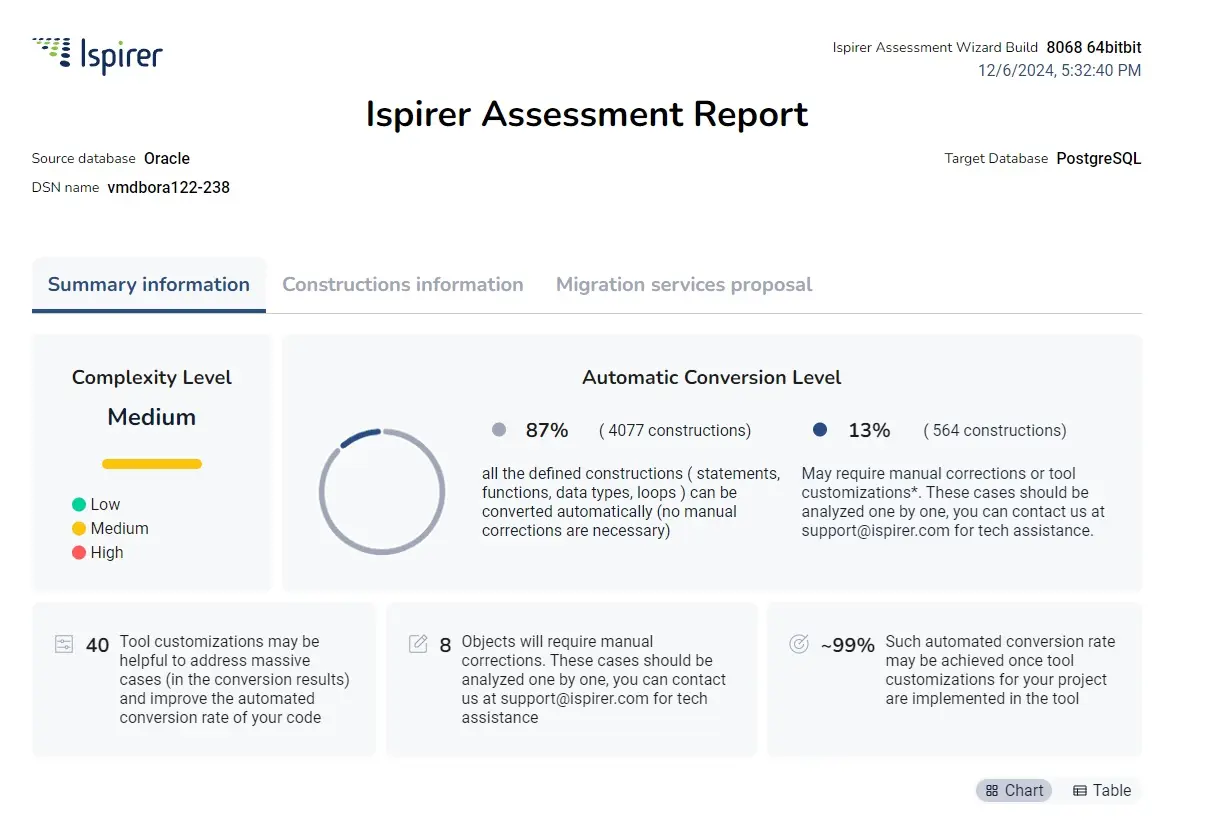Switch to Constructions information tab
1206x822 pixels.
point(403,285)
